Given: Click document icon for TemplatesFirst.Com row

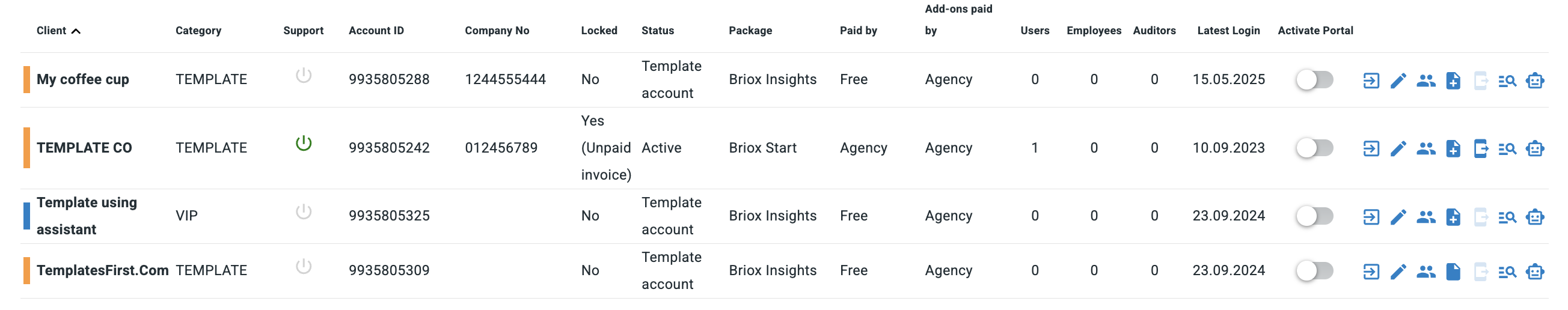Looking at the screenshot, I should 1453,271.
